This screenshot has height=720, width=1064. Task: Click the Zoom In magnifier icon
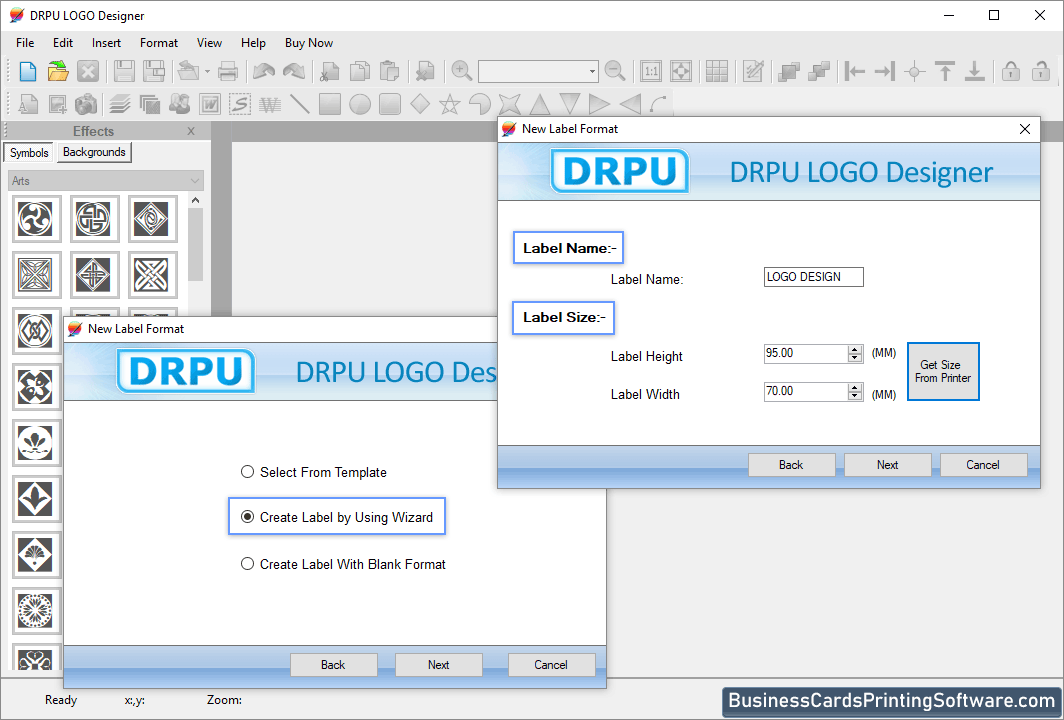click(x=461, y=71)
